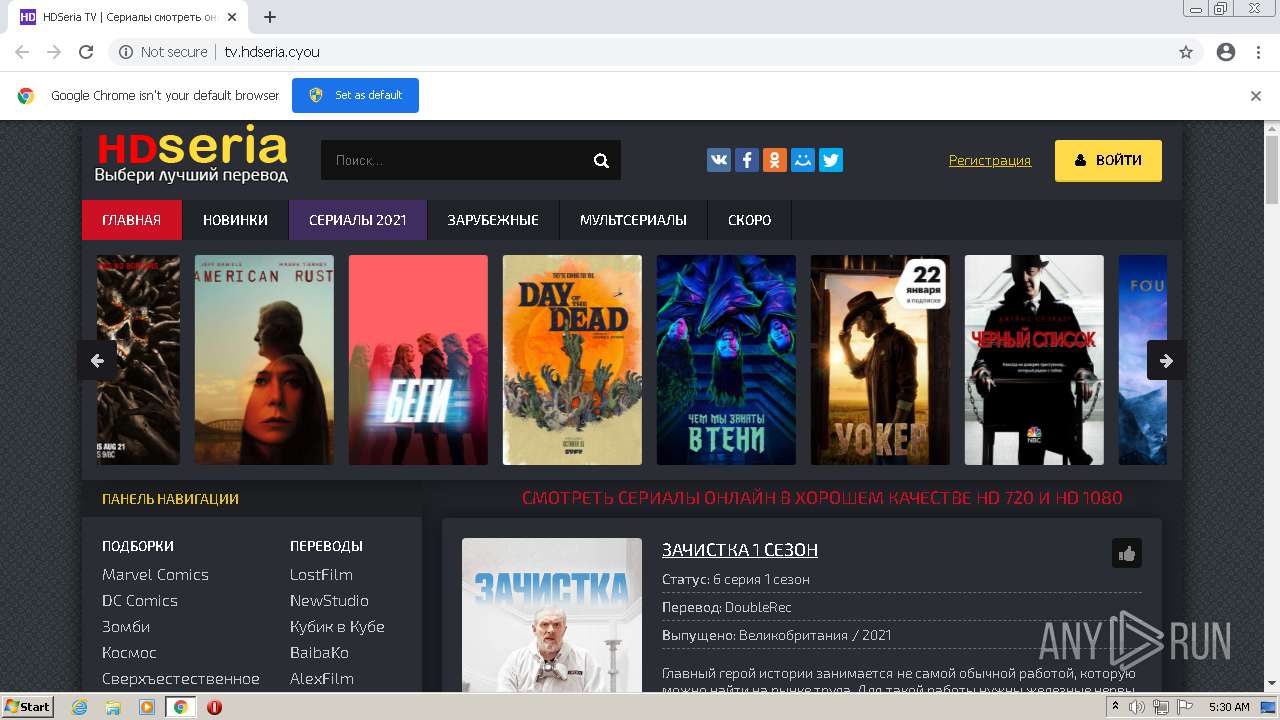Open Day of the Dead poster
Image resolution: width=1280 pixels, height=720 pixels.
pos(572,360)
